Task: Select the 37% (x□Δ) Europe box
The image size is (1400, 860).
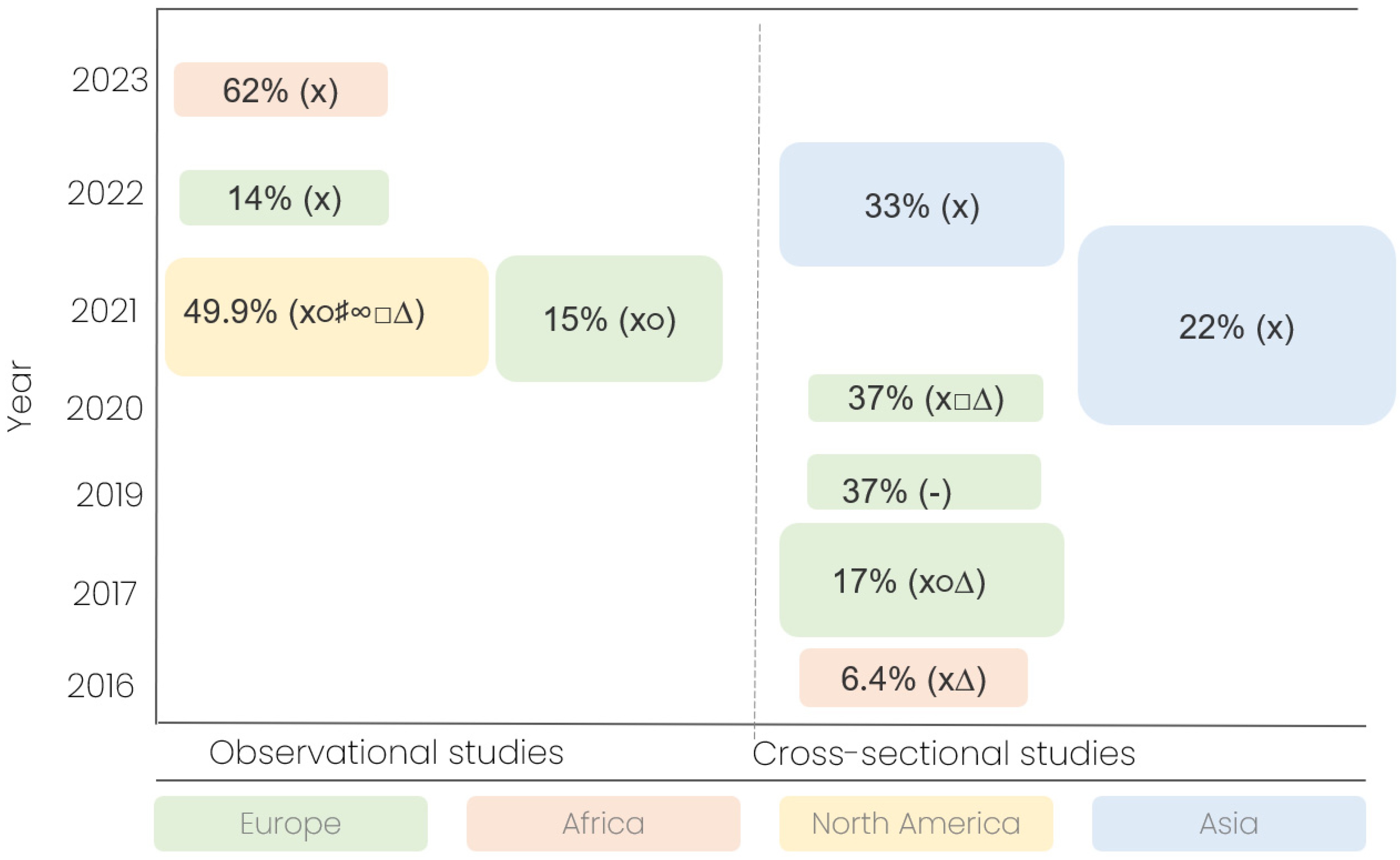Action: (925, 398)
